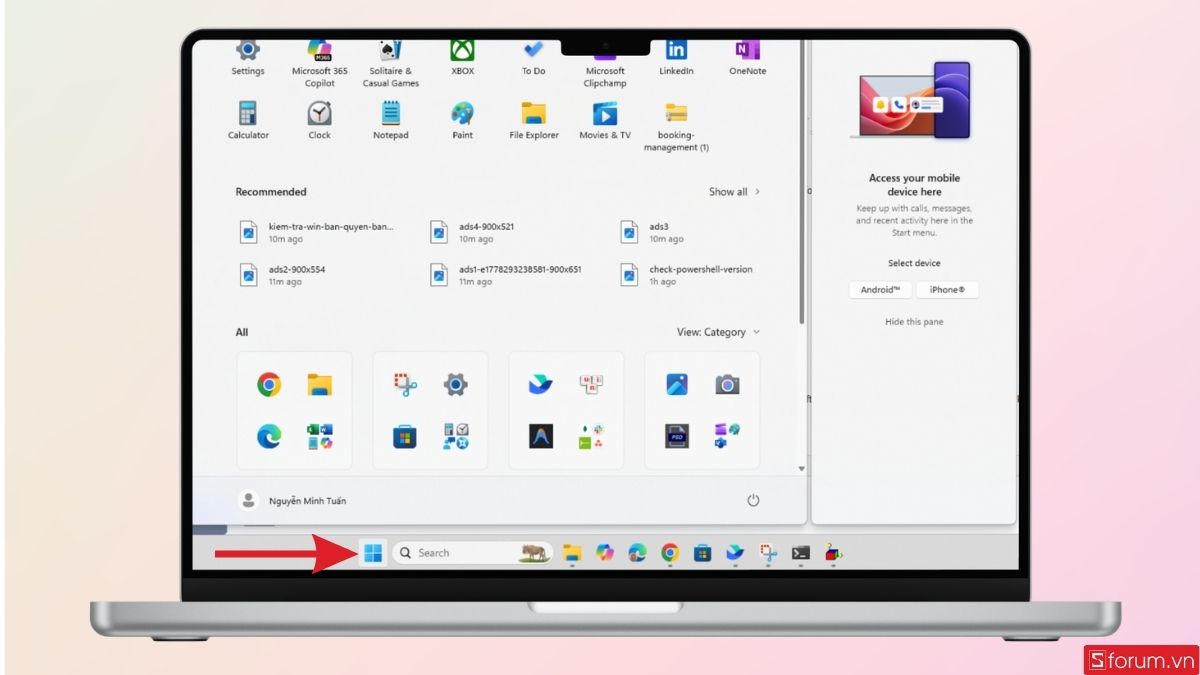
Task: Open the OneNote app
Action: 747,58
